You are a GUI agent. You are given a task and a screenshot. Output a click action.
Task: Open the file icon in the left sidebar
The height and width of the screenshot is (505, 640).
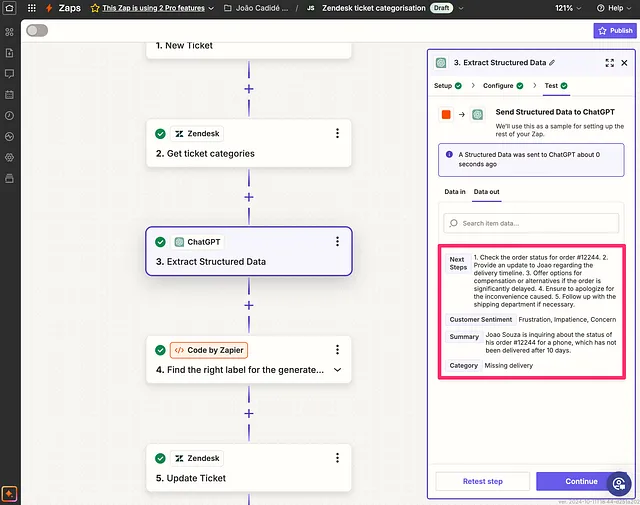click(x=9, y=53)
